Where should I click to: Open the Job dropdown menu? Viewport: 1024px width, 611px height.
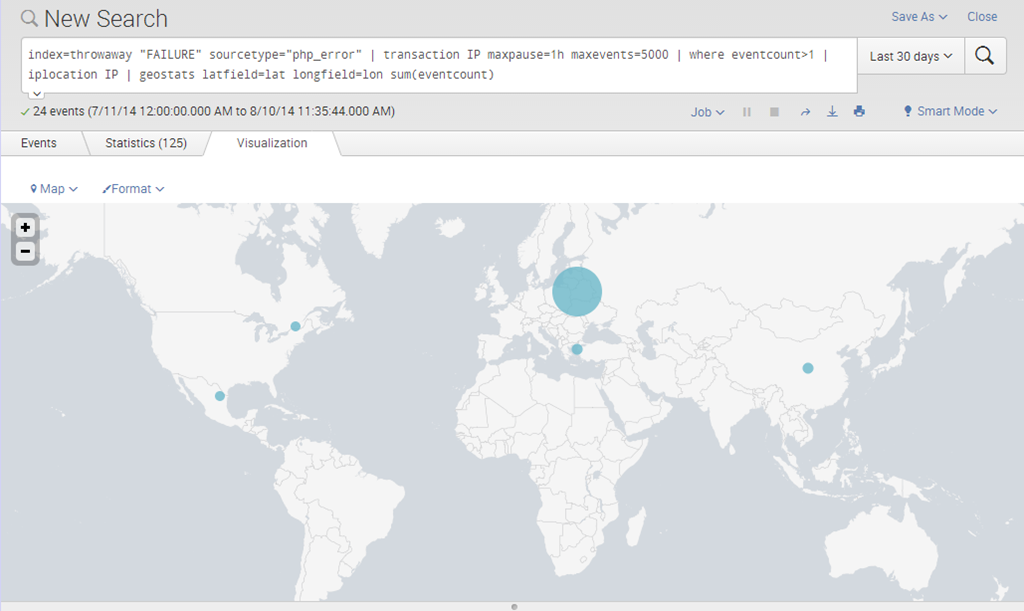(708, 112)
